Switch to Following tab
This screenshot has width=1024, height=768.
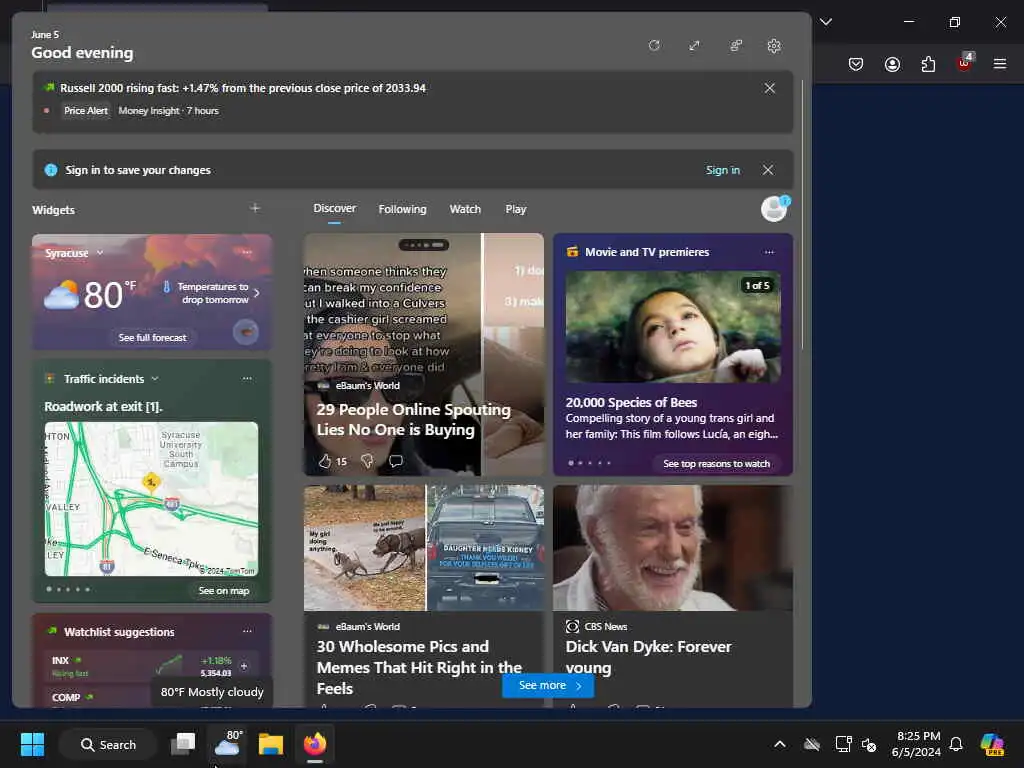[402, 209]
